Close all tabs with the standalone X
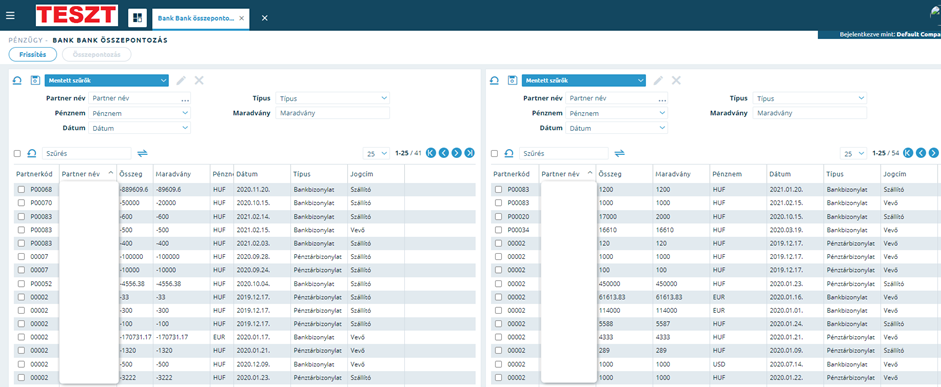 pyautogui.click(x=265, y=18)
